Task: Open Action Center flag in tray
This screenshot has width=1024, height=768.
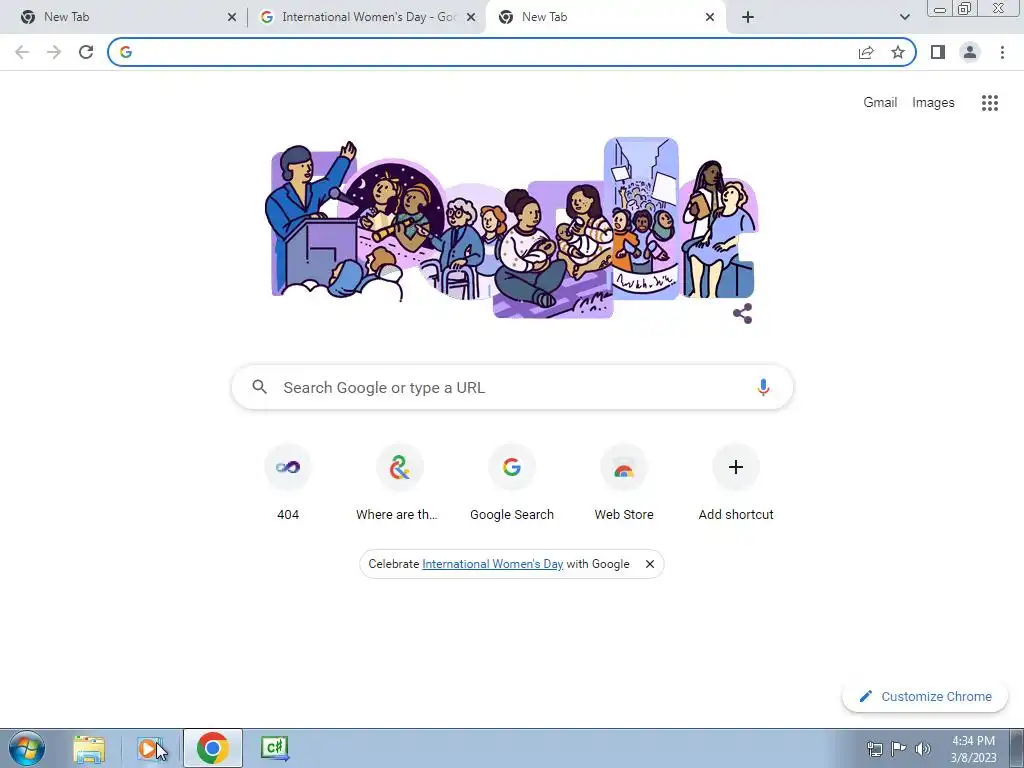Action: (x=899, y=749)
